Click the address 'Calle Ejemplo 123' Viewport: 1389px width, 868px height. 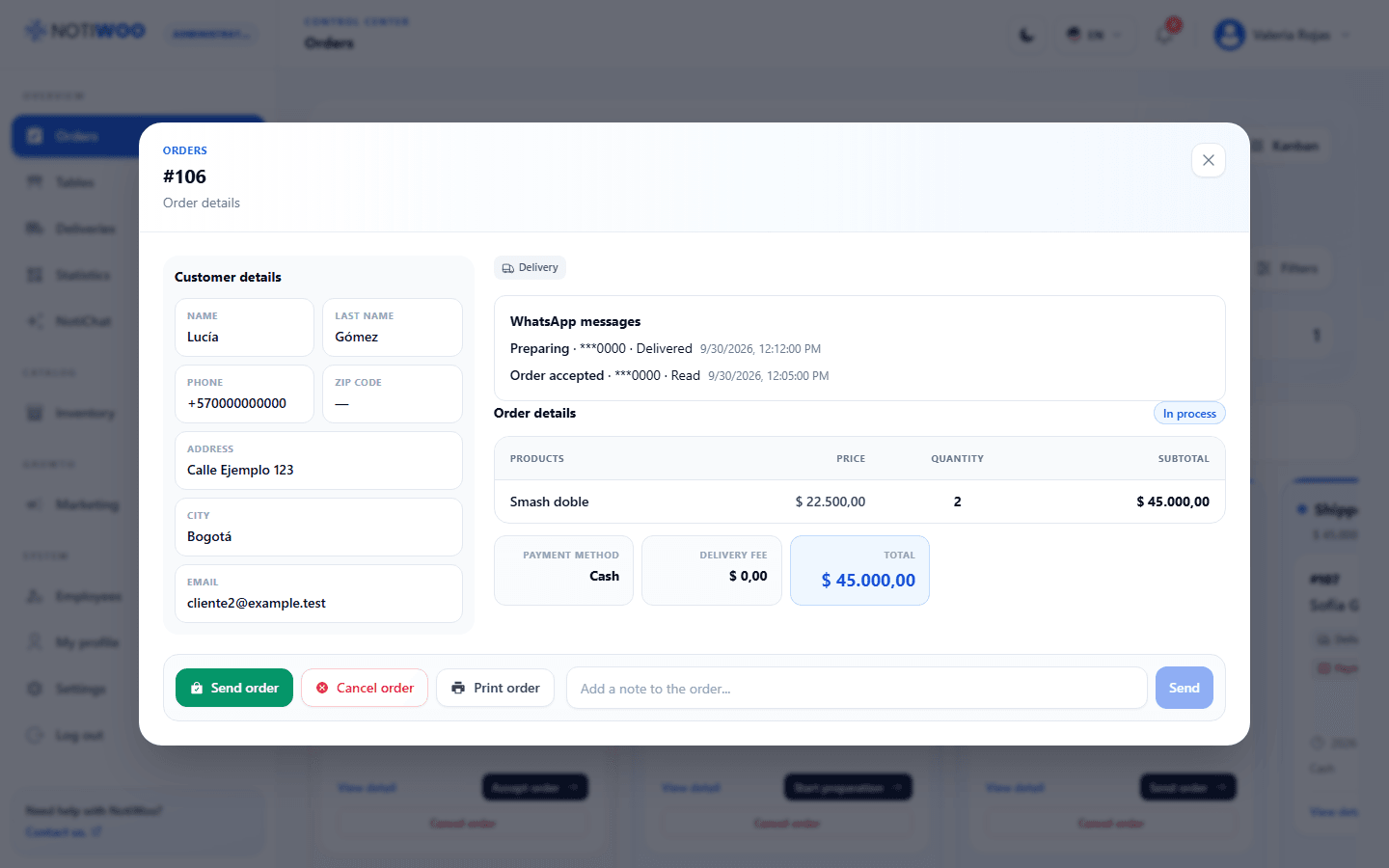(x=240, y=470)
